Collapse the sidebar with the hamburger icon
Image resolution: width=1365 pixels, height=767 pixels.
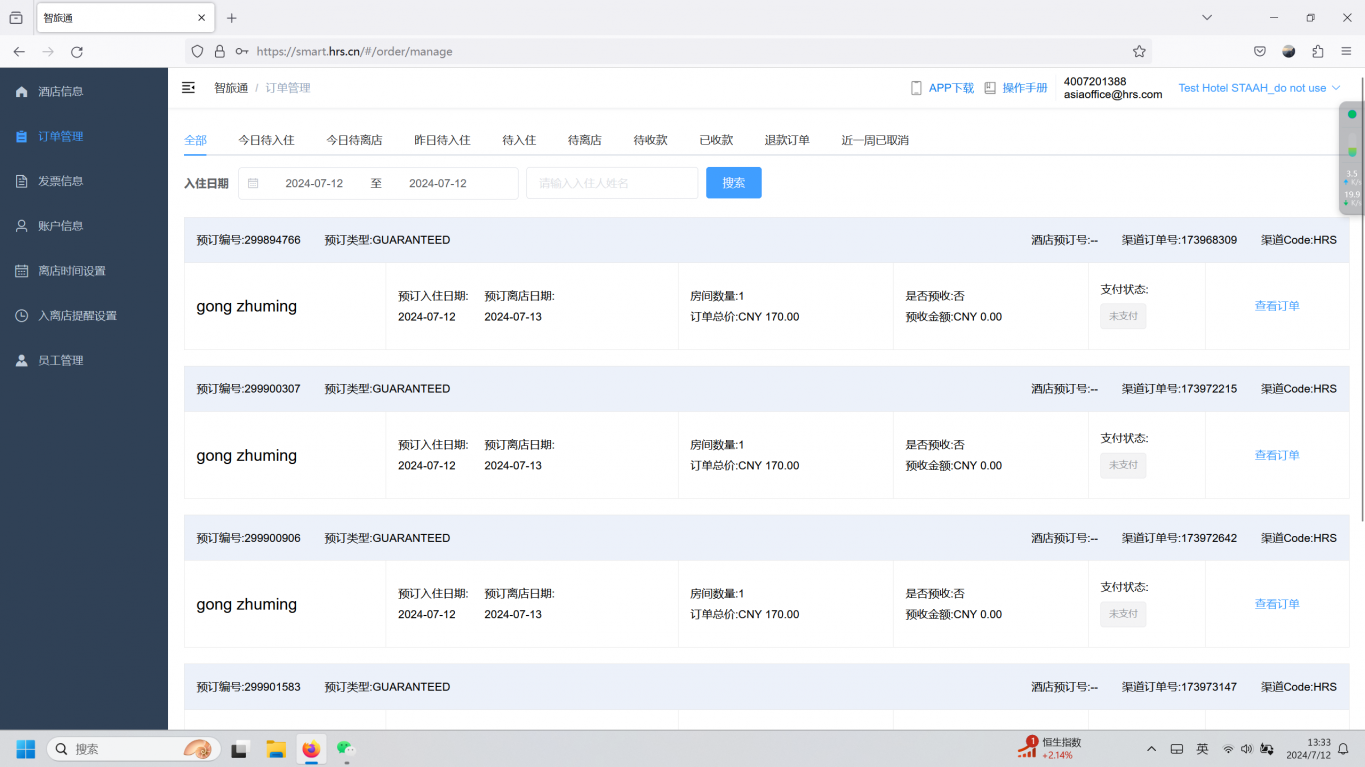188,88
